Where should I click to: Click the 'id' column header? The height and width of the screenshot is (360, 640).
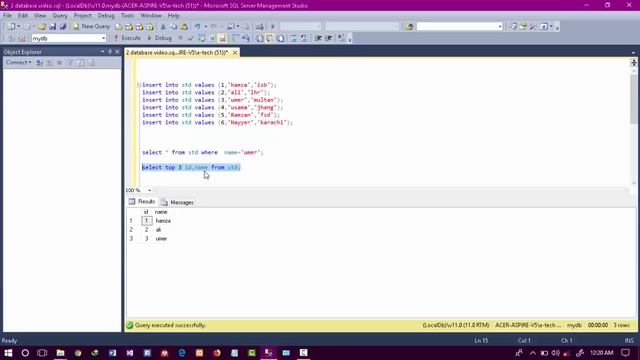click(x=146, y=212)
